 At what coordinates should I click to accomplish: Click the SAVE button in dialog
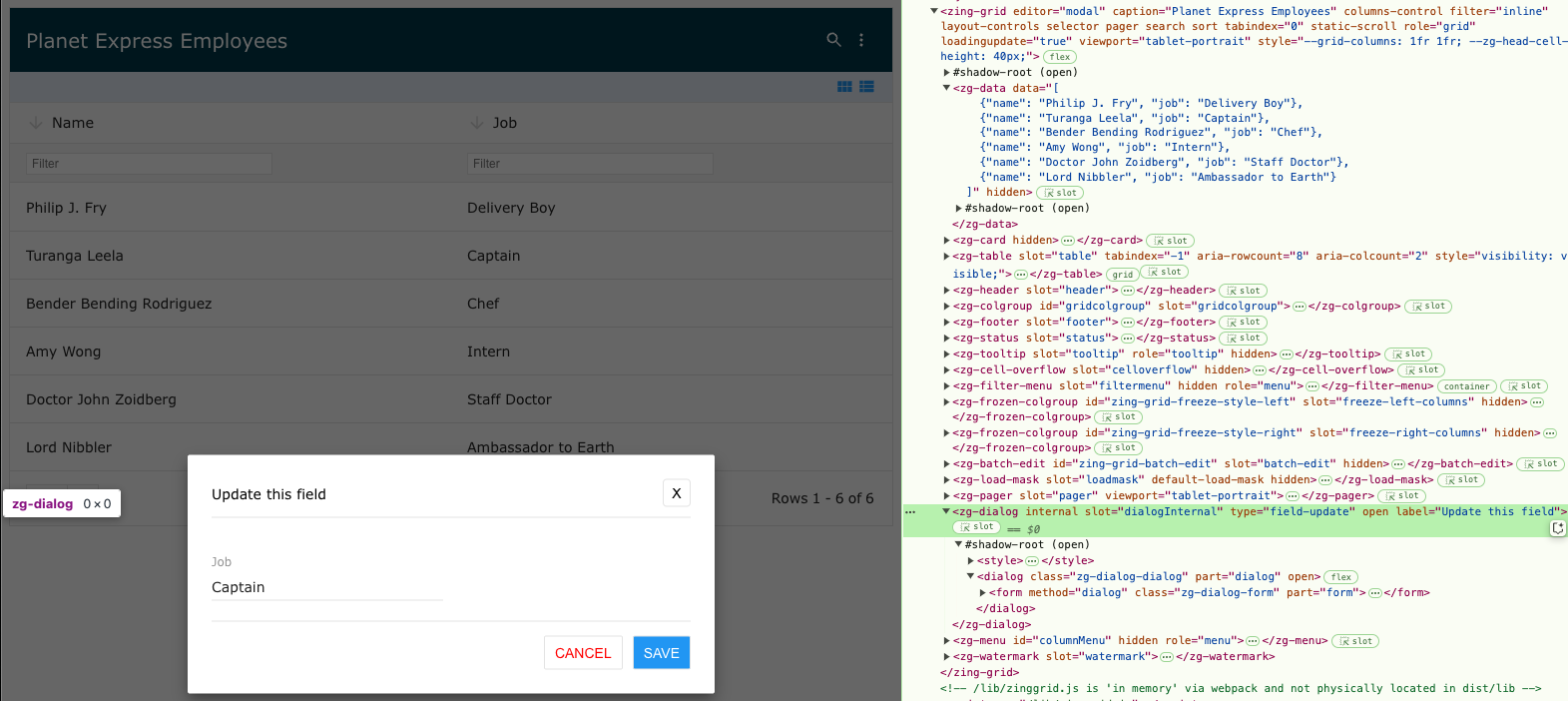pos(661,653)
